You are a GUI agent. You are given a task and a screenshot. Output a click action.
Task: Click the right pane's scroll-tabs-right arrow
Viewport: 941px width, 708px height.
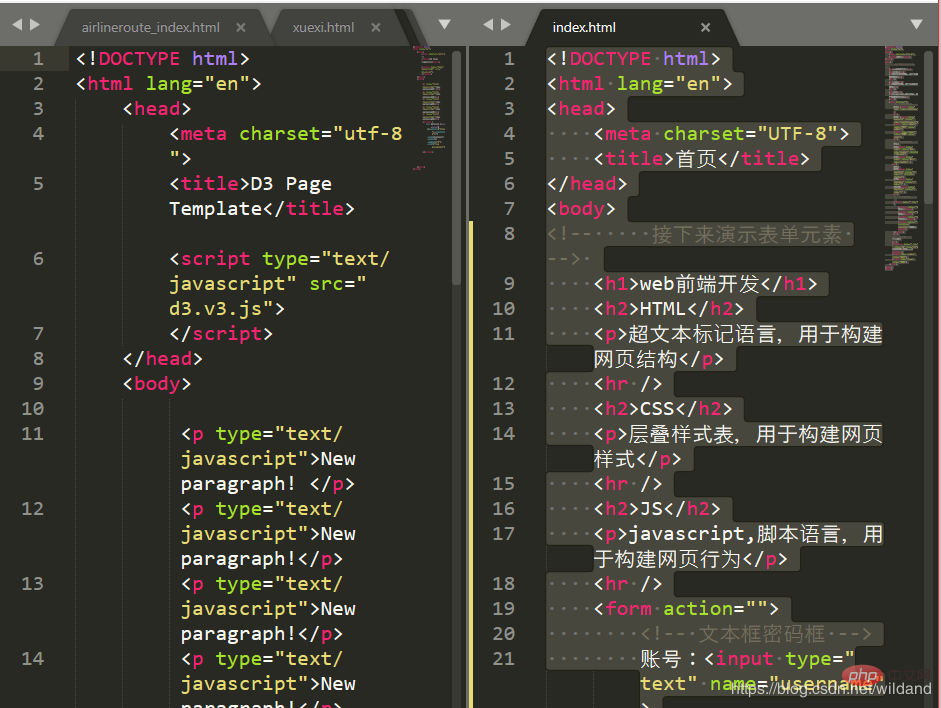click(509, 24)
